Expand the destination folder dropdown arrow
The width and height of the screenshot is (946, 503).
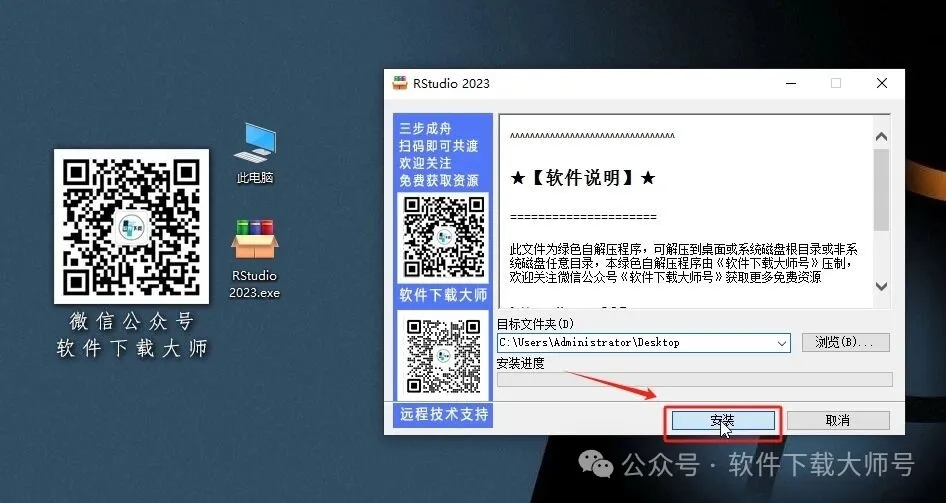click(x=782, y=343)
